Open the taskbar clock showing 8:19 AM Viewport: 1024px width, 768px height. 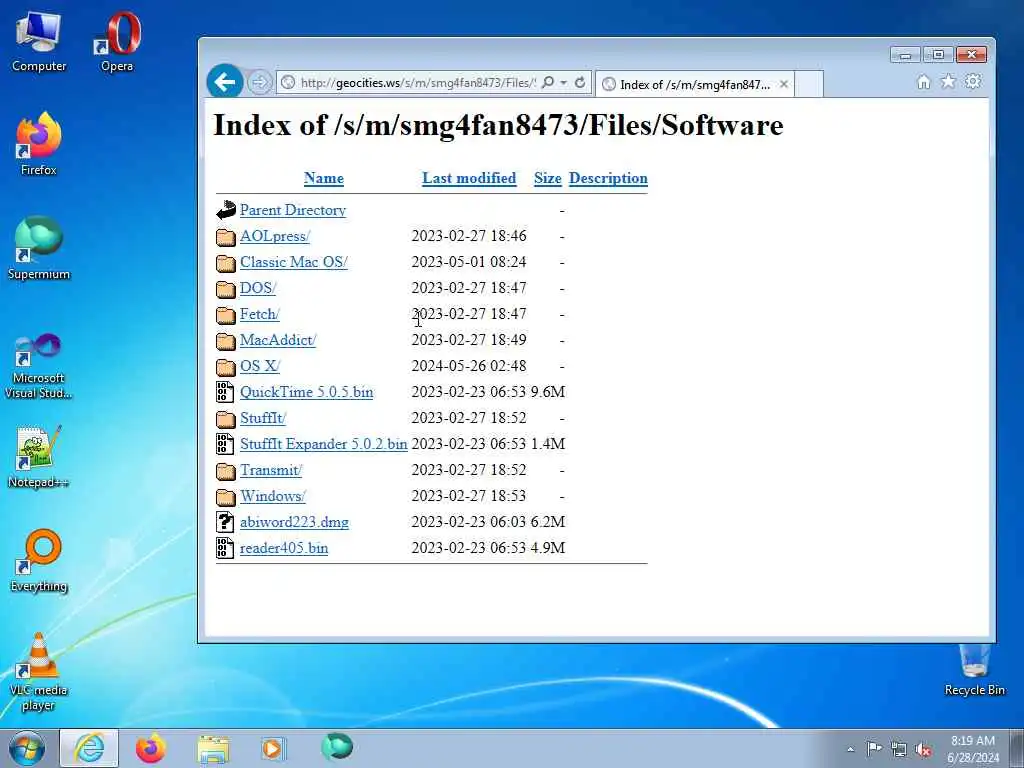coord(973,749)
